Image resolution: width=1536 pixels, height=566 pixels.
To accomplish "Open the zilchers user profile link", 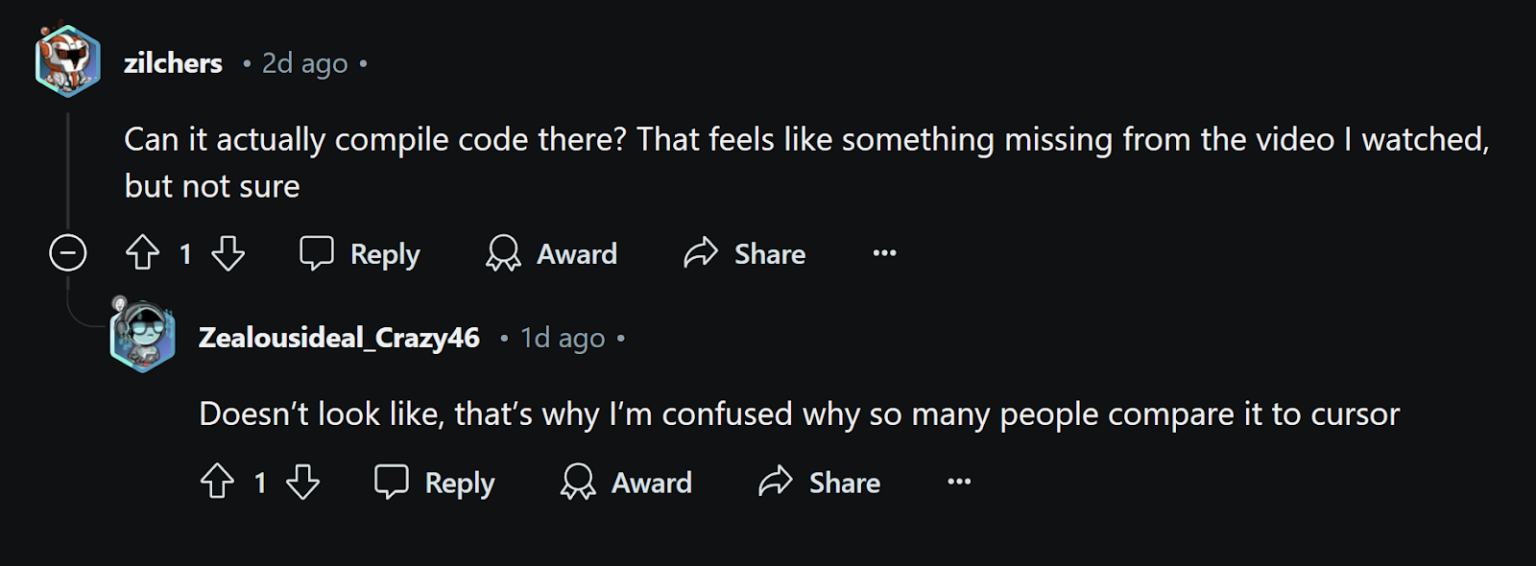I will tap(173, 63).
